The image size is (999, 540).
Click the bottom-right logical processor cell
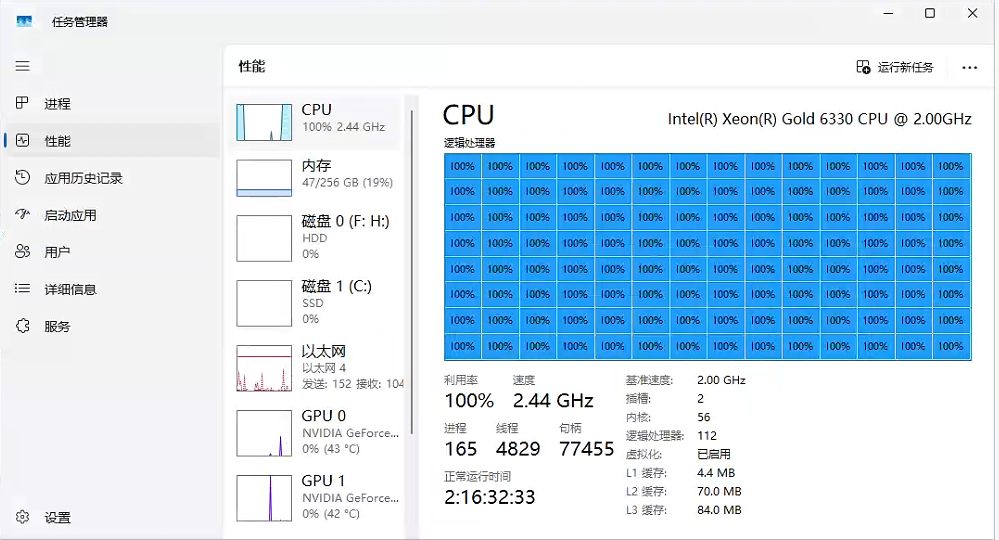951,346
